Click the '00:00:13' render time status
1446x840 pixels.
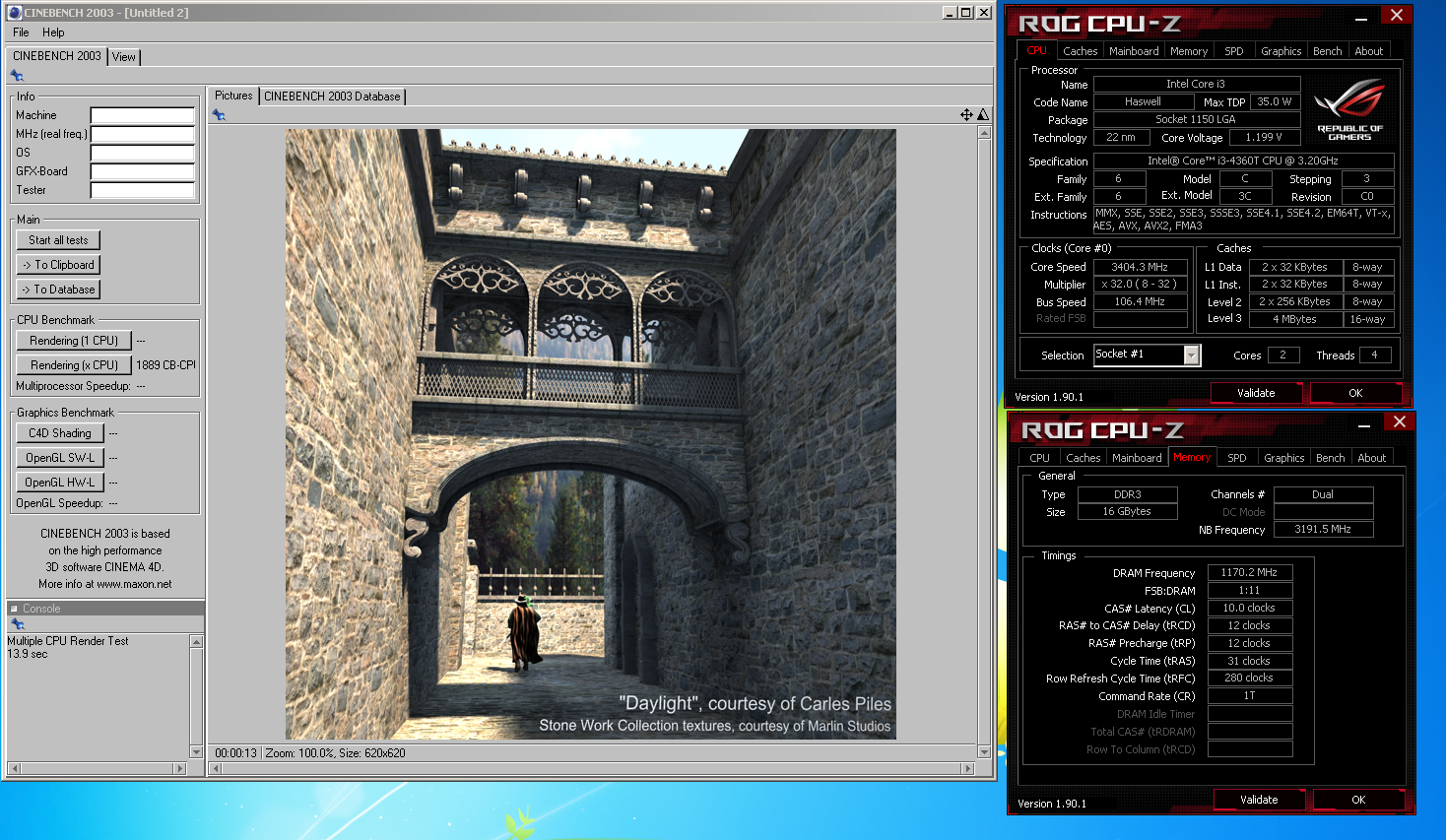click(235, 753)
